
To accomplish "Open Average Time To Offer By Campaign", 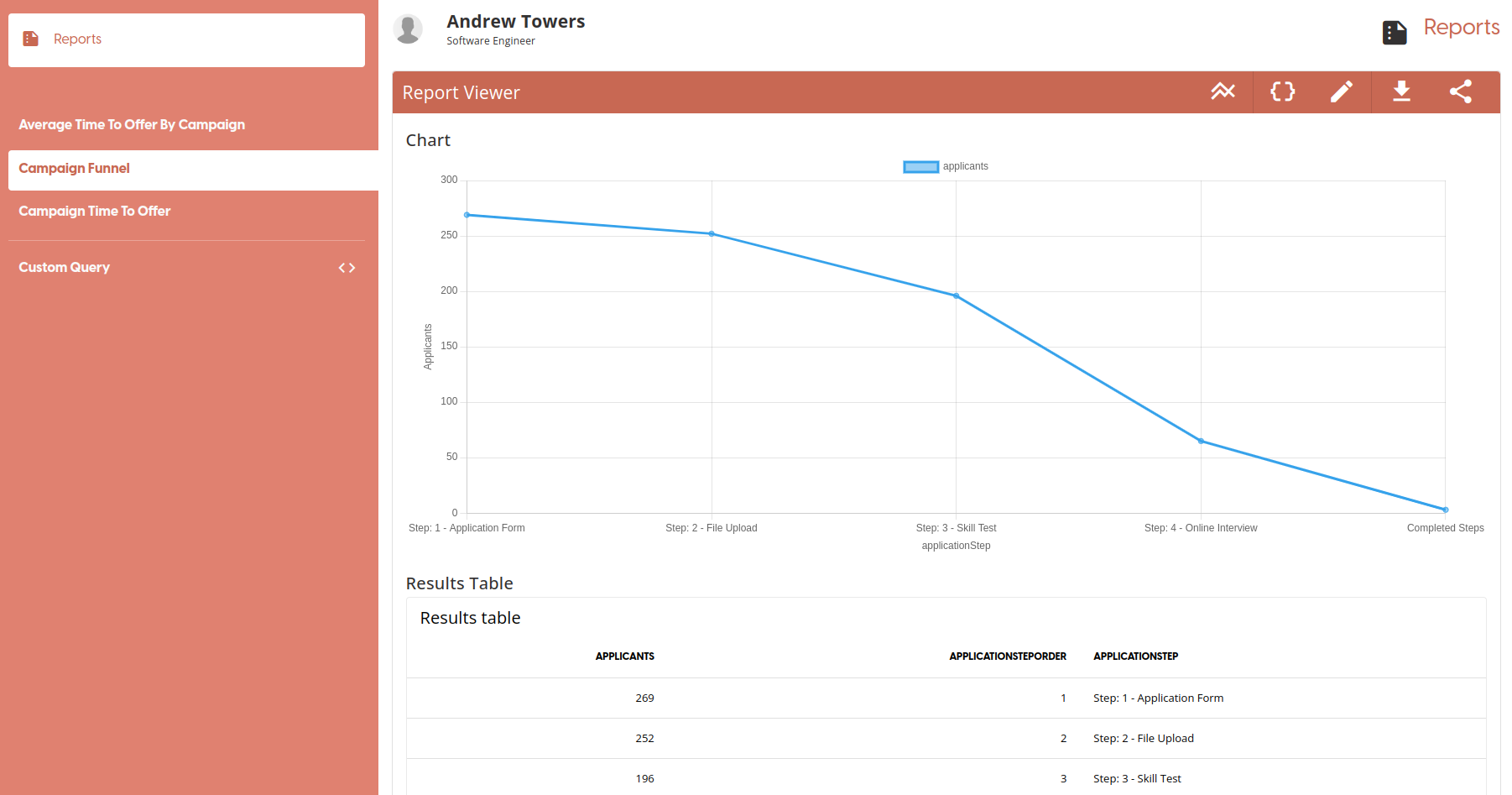I will 132,124.
